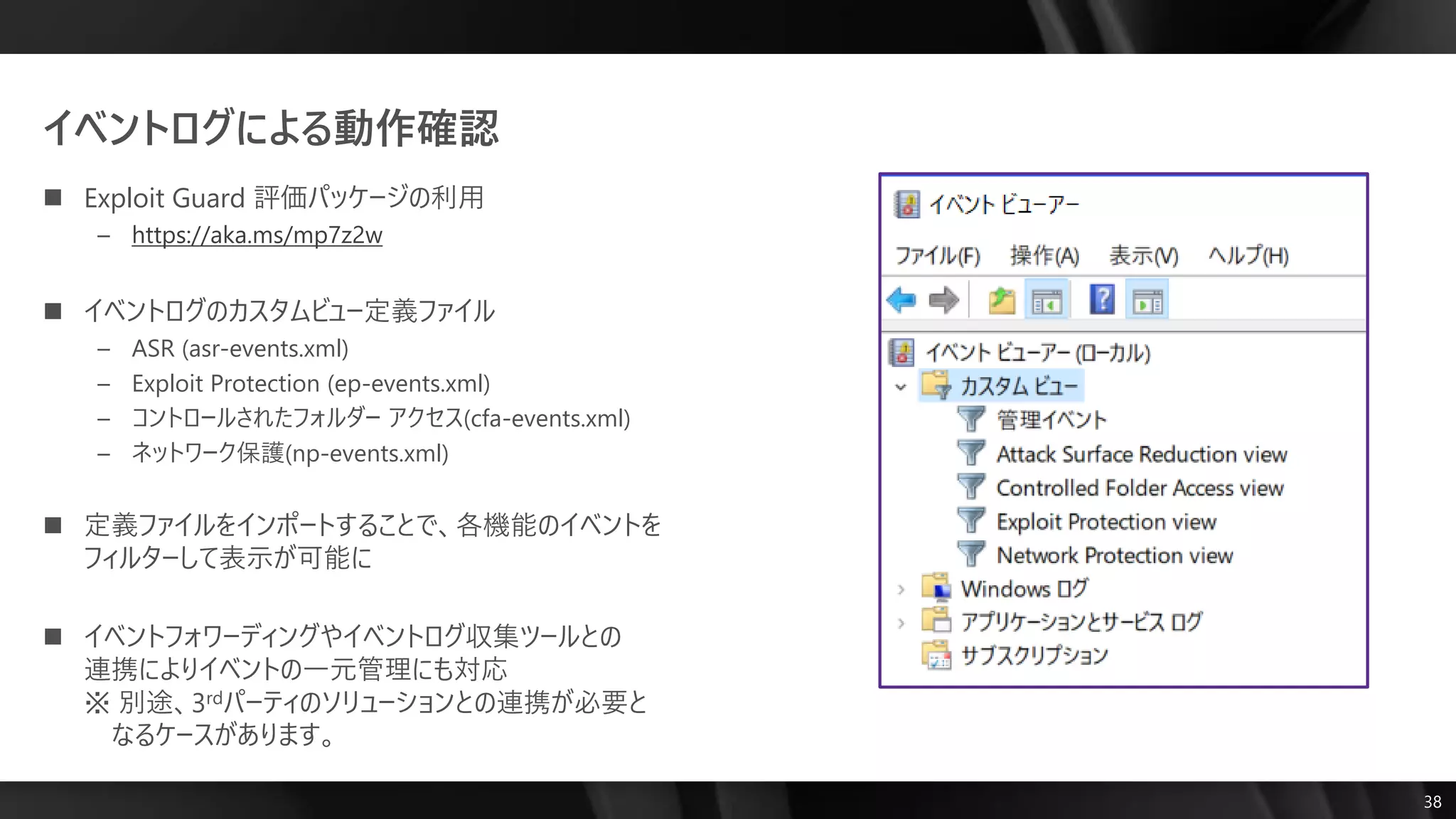Click the blue Help question mark icon
Image resolution: width=1456 pixels, height=819 pixels.
[1102, 299]
